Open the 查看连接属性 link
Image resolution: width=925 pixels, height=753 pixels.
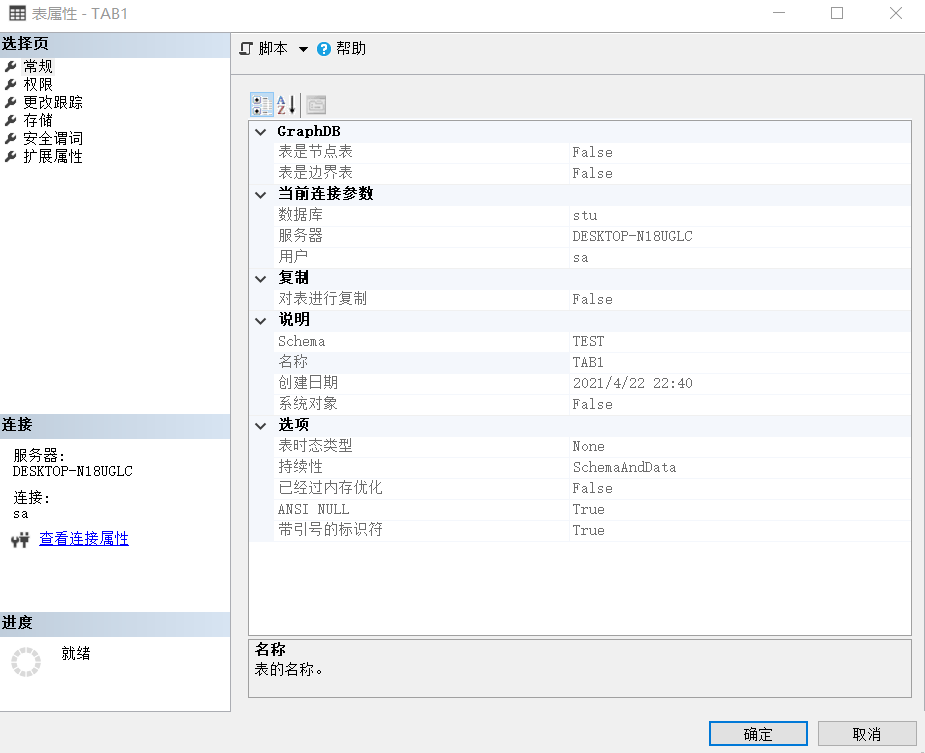84,538
